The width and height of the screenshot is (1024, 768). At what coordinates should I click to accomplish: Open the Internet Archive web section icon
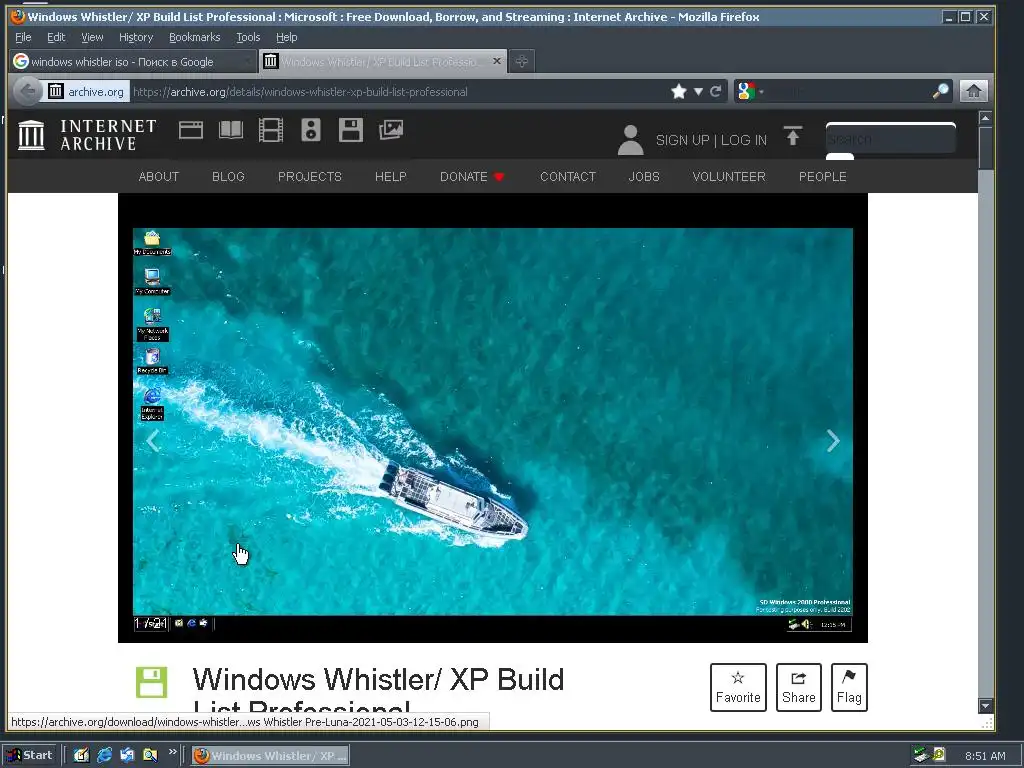(x=191, y=131)
